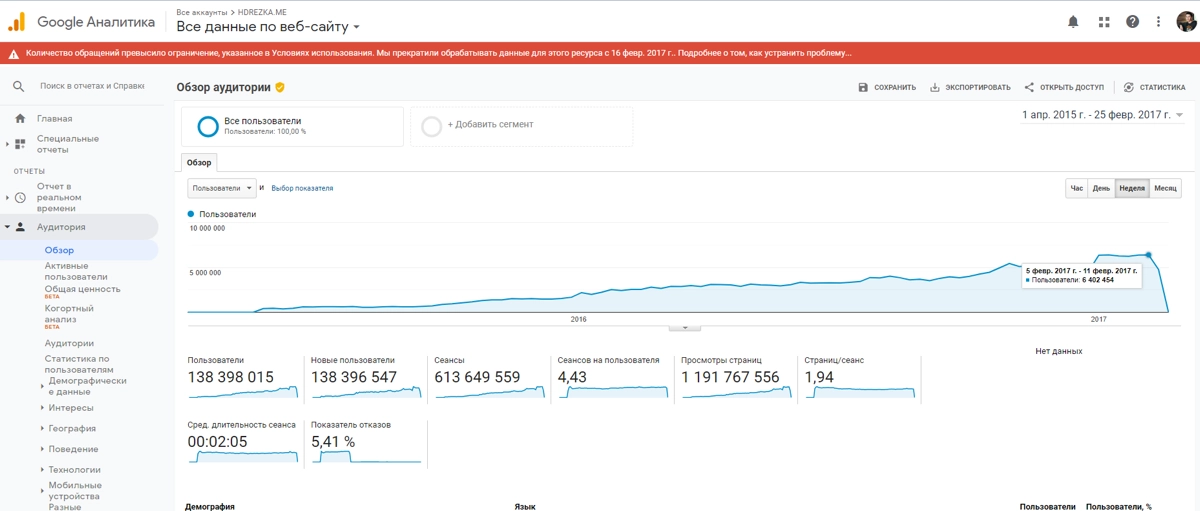
Task: Click the Google Analytics logo
Action: [x=17, y=21]
